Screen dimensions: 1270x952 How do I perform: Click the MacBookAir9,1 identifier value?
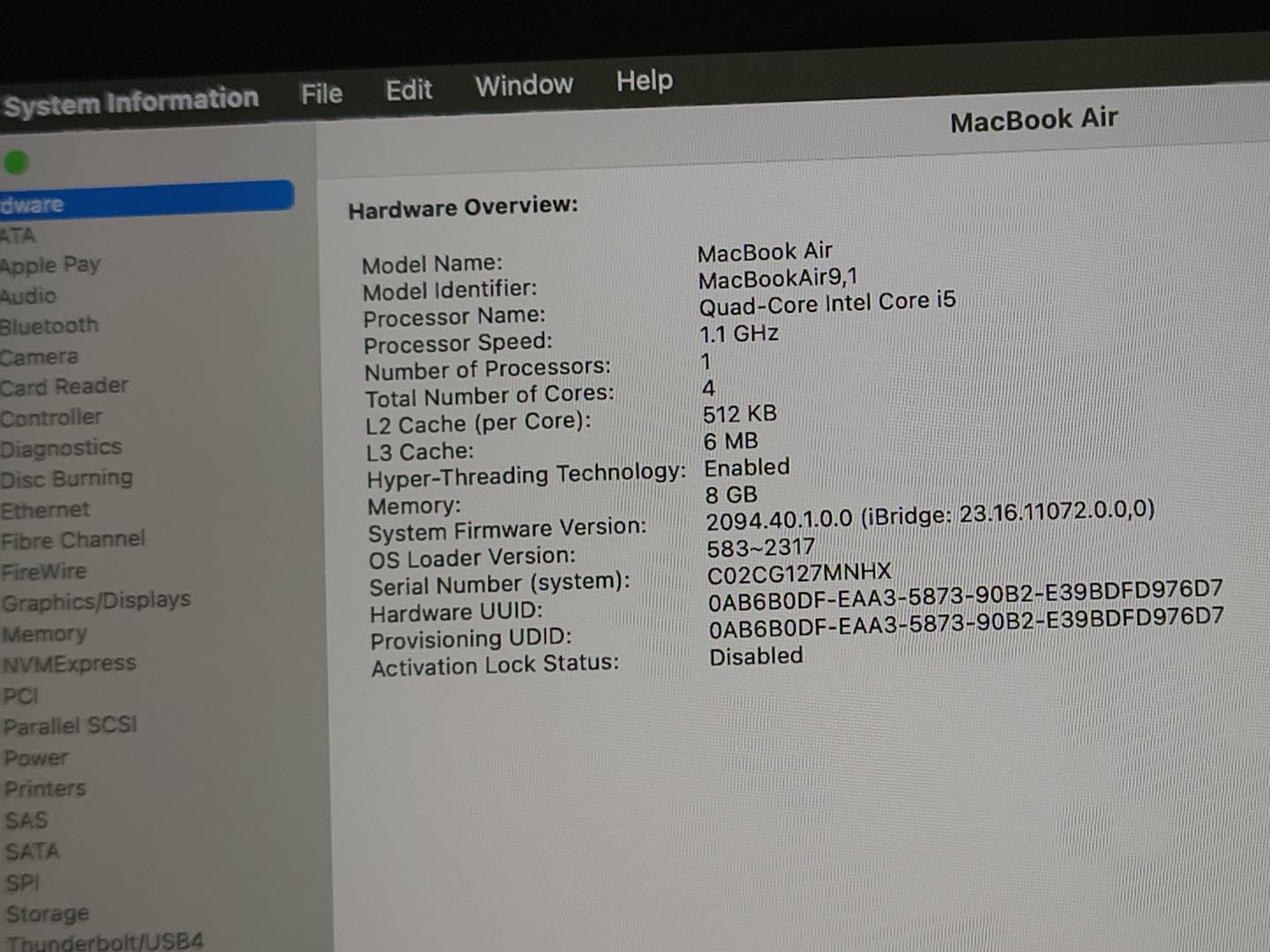pyautogui.click(x=778, y=279)
